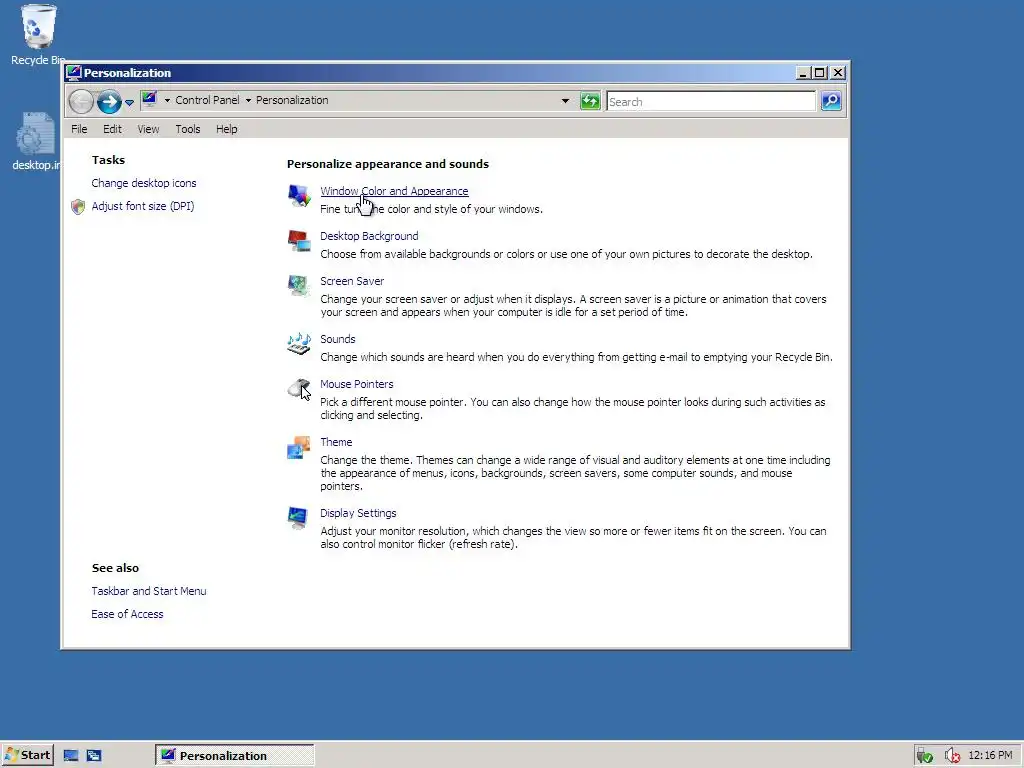This screenshot has height=768, width=1024.
Task: Click the address bar Personalization icon
Action: (x=150, y=99)
